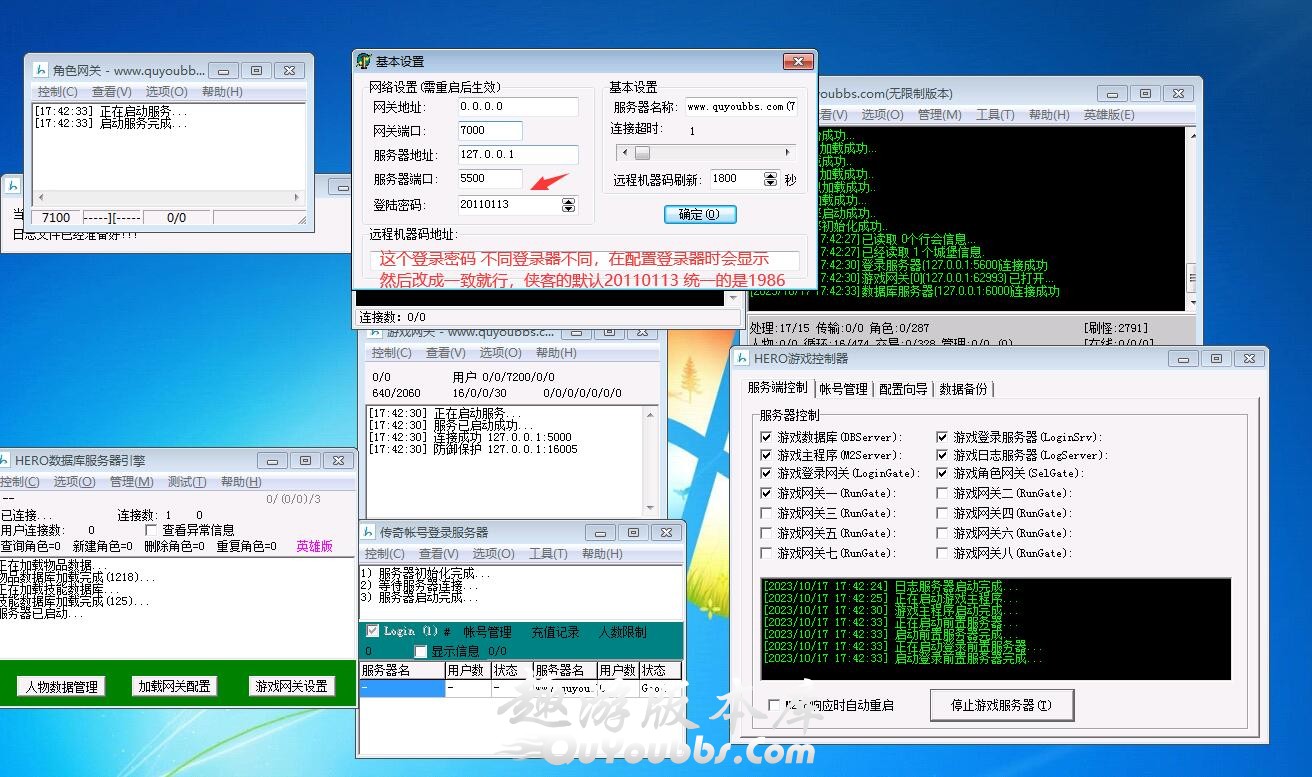
Task: Open 帮助(H) menu in 角色网关
Action: (x=222, y=92)
